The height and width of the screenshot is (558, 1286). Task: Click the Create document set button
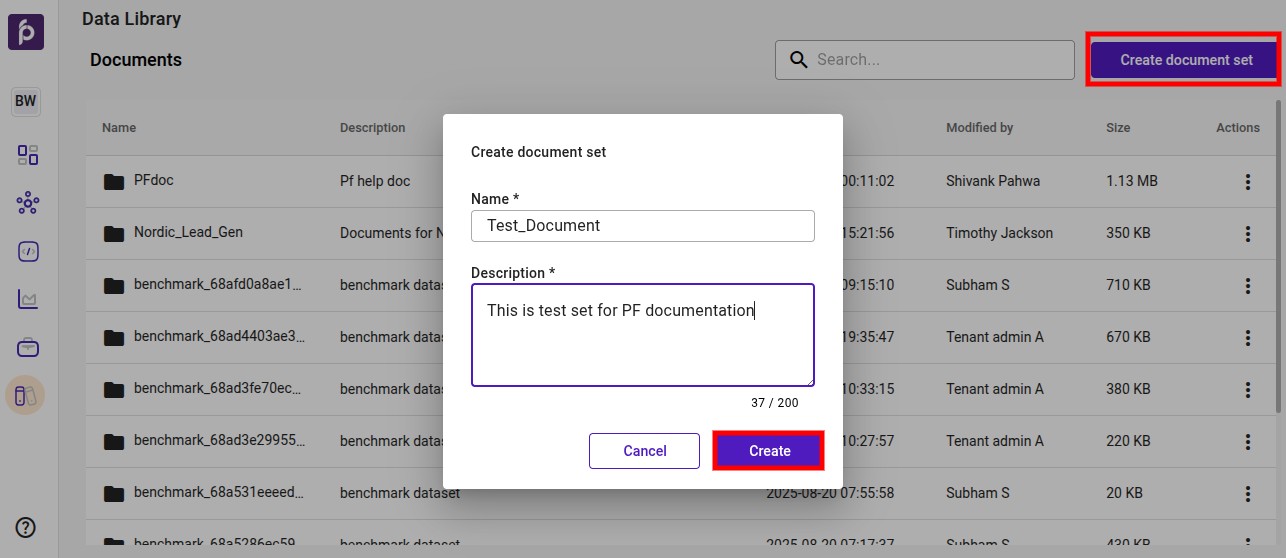point(1185,60)
